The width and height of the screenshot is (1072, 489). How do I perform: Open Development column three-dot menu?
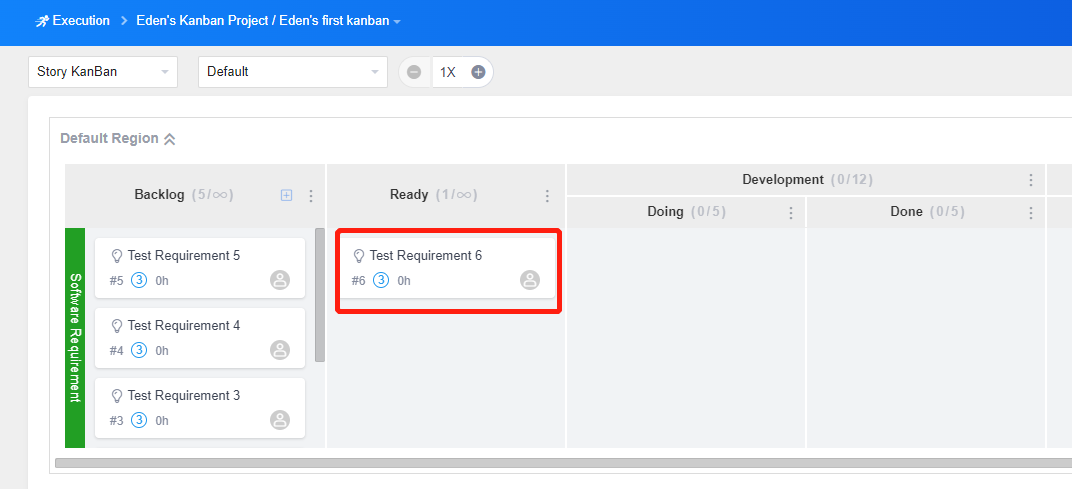[1031, 180]
